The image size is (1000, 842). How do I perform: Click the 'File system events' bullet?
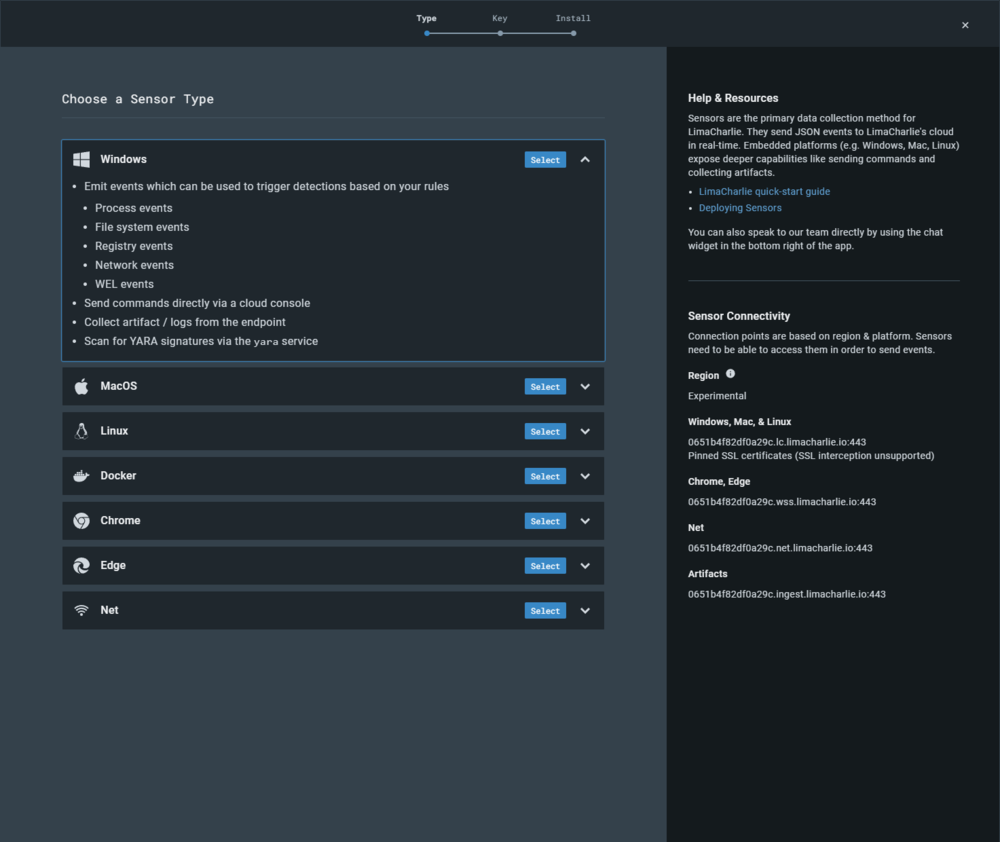(x=142, y=227)
